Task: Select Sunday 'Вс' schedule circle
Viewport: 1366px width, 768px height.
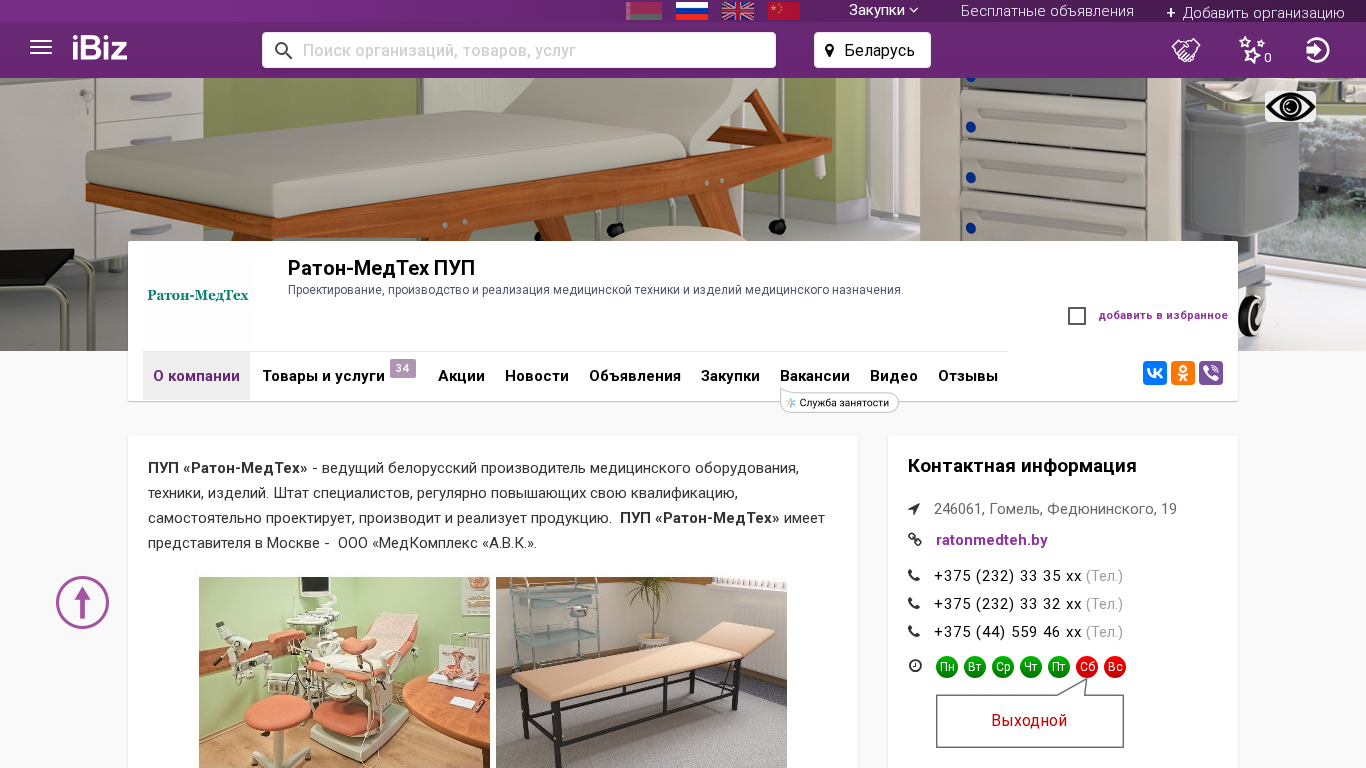Action: (x=1115, y=667)
